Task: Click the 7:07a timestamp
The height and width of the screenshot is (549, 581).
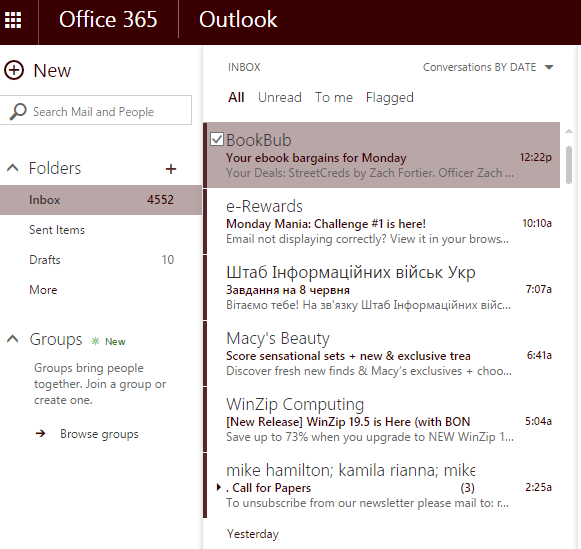Action: tap(539, 289)
